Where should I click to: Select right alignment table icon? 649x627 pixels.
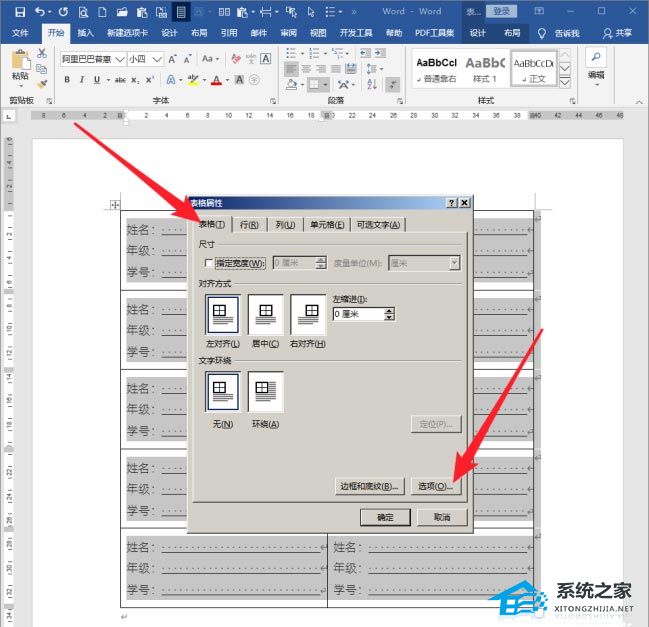(x=308, y=315)
